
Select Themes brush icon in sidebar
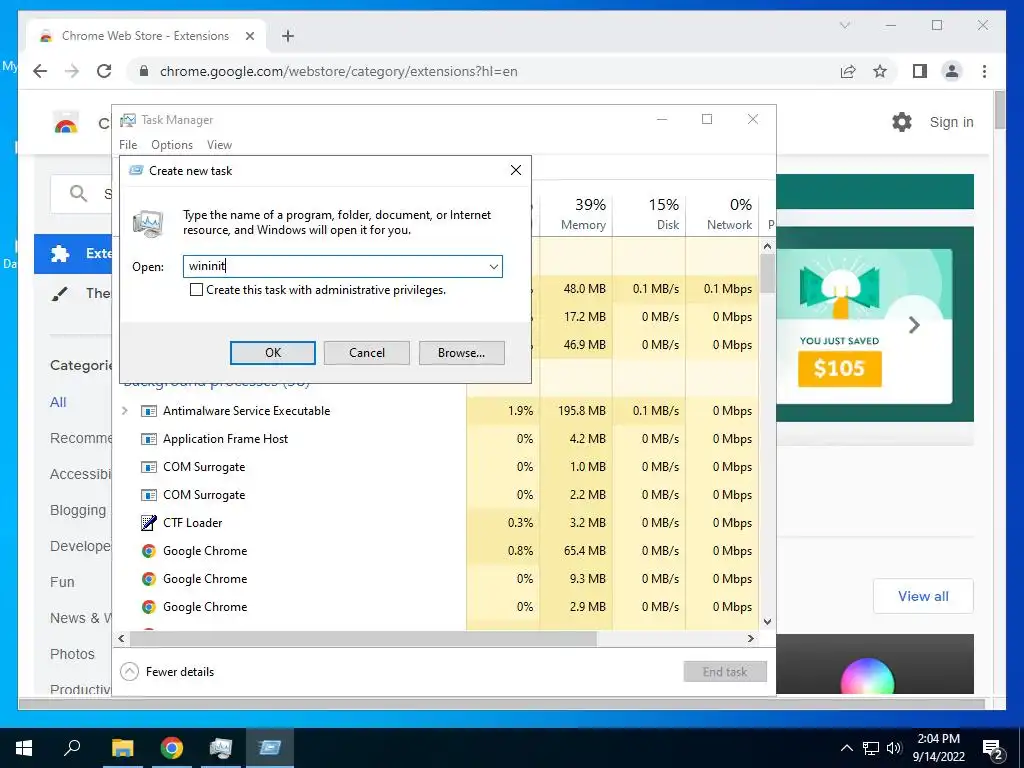pyautogui.click(x=60, y=294)
